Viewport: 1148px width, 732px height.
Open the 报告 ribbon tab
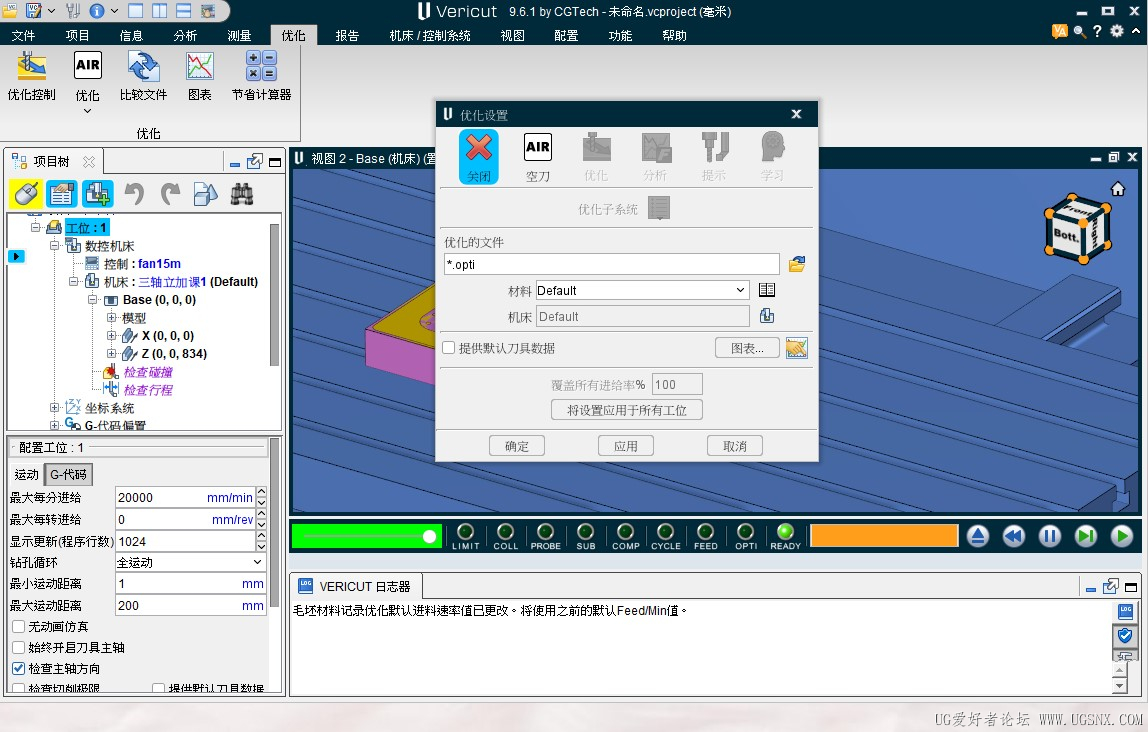pos(347,35)
